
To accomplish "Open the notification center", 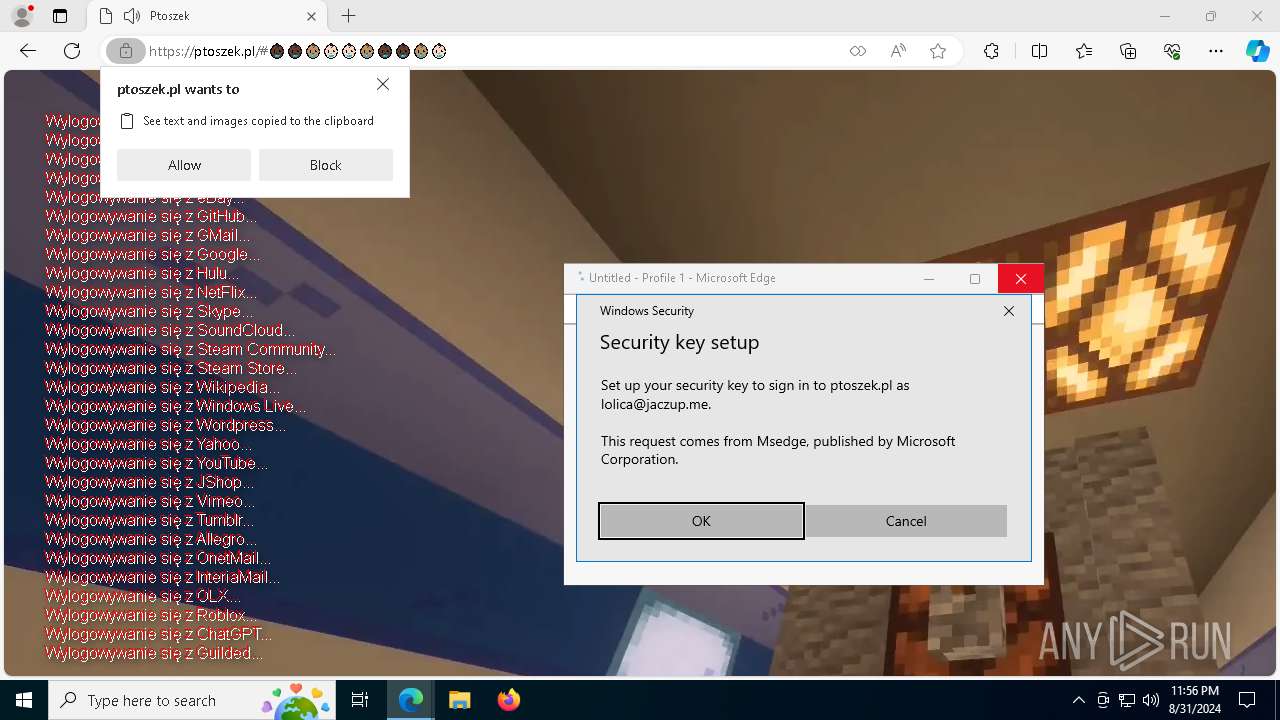I will click(x=1247, y=700).
